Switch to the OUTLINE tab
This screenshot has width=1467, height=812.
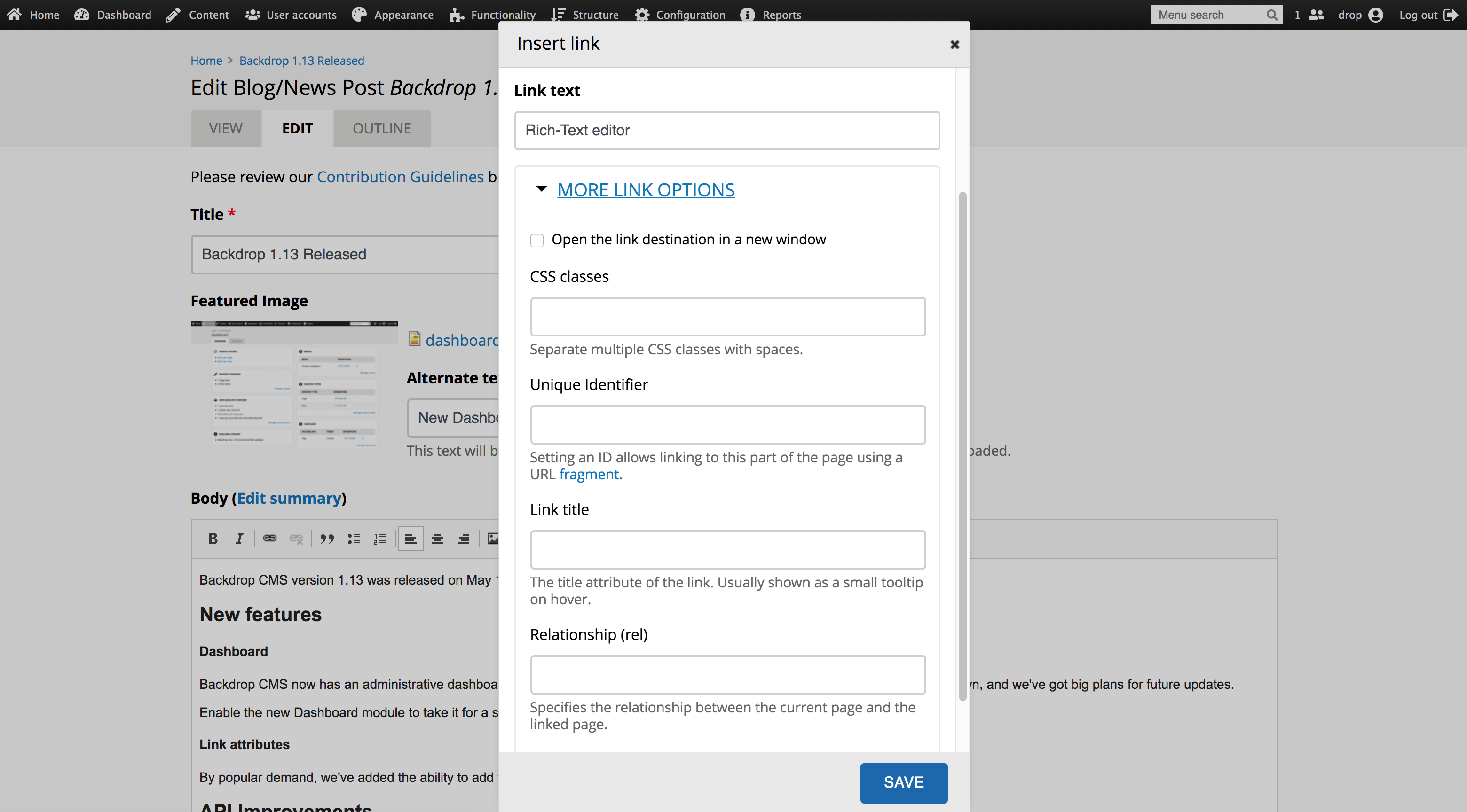pyautogui.click(x=381, y=129)
